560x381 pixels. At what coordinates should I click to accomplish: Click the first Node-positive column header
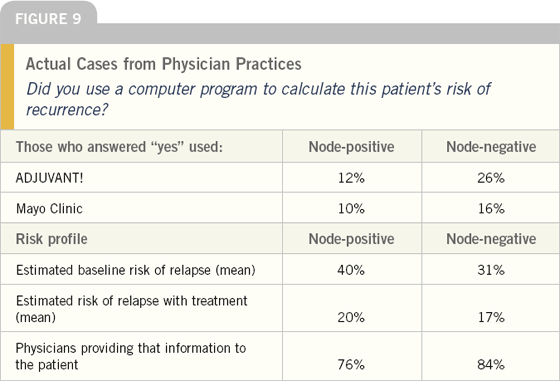point(351,147)
